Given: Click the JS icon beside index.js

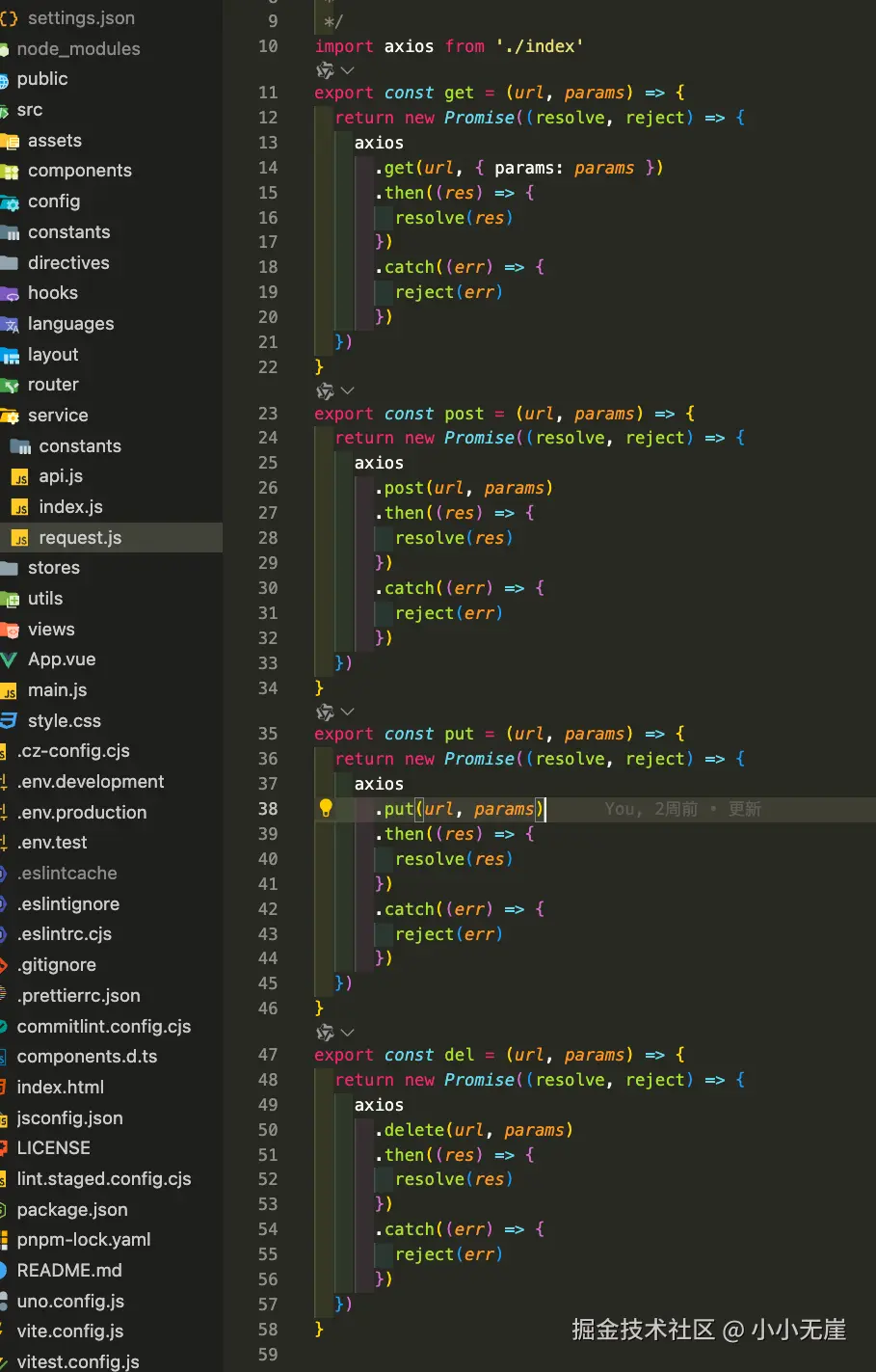Looking at the screenshot, I should coord(20,508).
